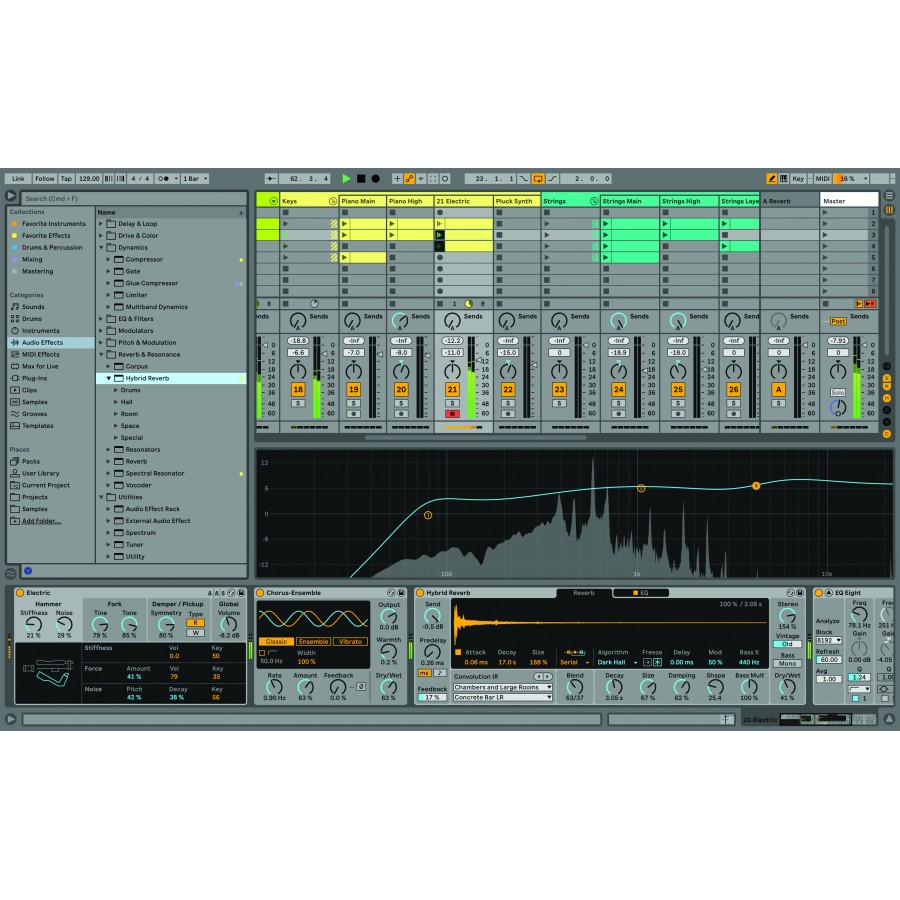Open the Convolution IR Chambers and Large Rooms dropdown
Viewport: 900px width, 900px height.
click(502, 687)
